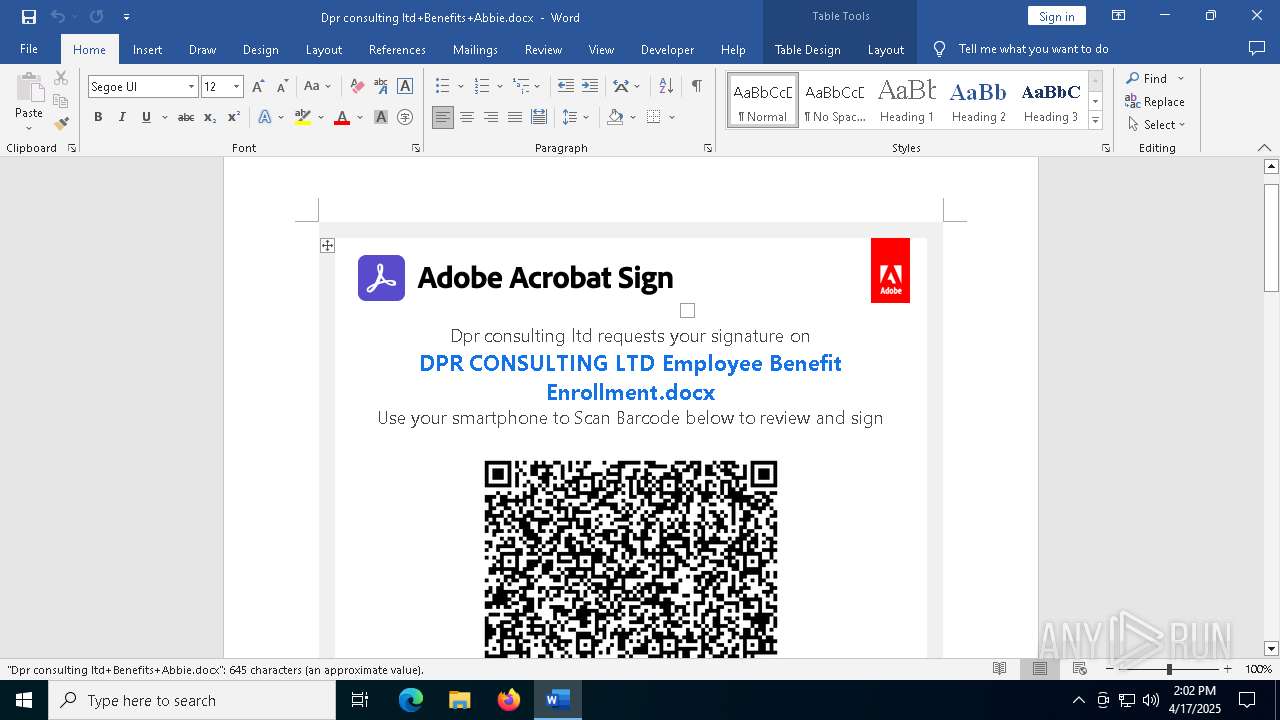Increase font size with the grow font icon
The height and width of the screenshot is (720, 1280).
click(x=258, y=87)
